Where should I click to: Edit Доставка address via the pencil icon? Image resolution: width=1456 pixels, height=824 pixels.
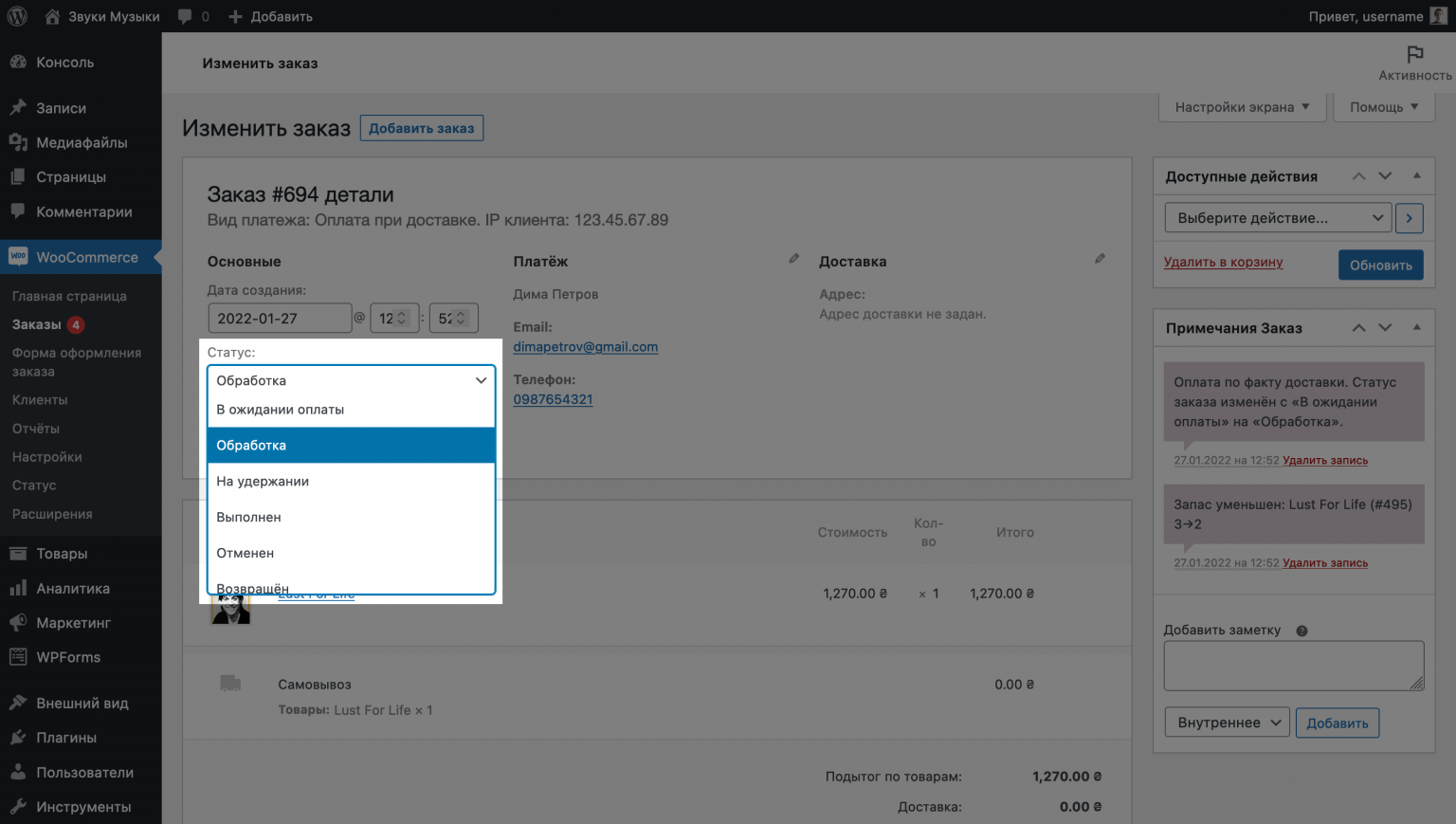click(1100, 257)
